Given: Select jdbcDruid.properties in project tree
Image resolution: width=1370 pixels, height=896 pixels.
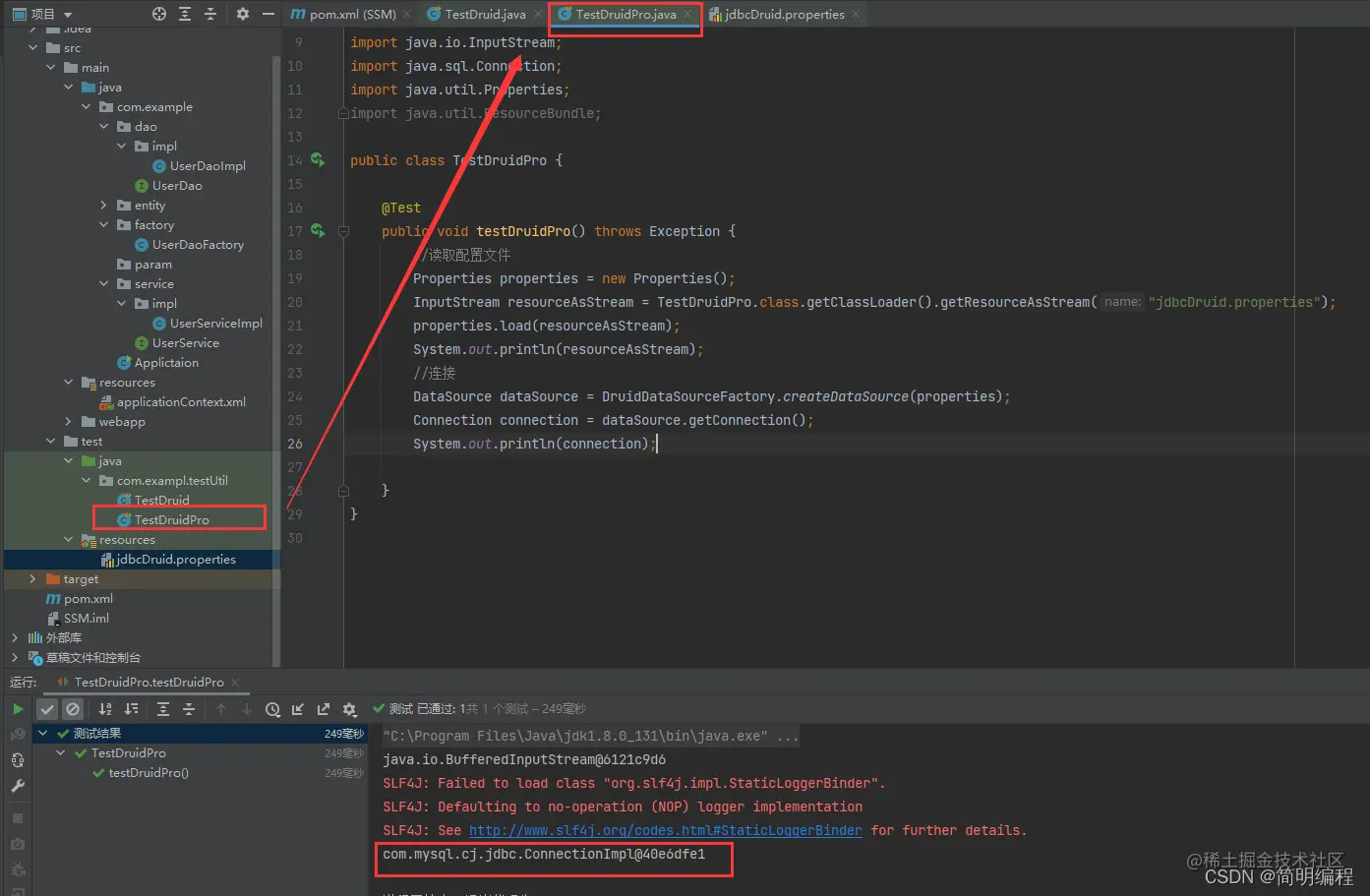Looking at the screenshot, I should (176, 559).
